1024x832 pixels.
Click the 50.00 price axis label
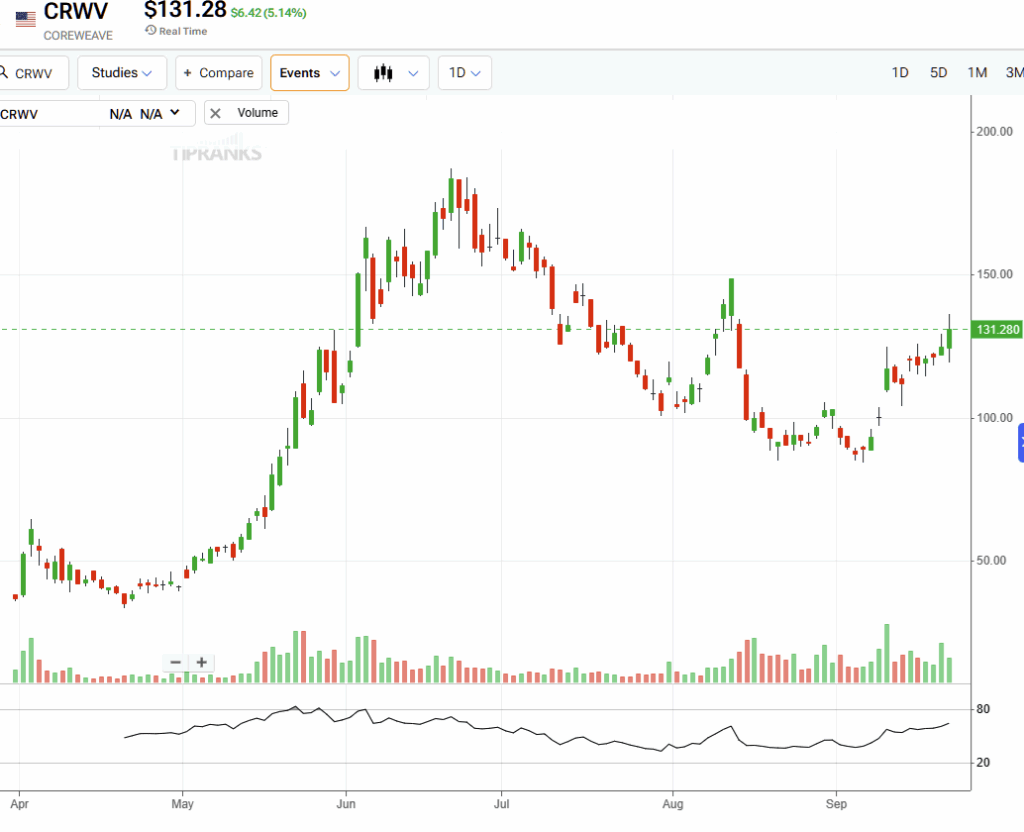coord(991,560)
